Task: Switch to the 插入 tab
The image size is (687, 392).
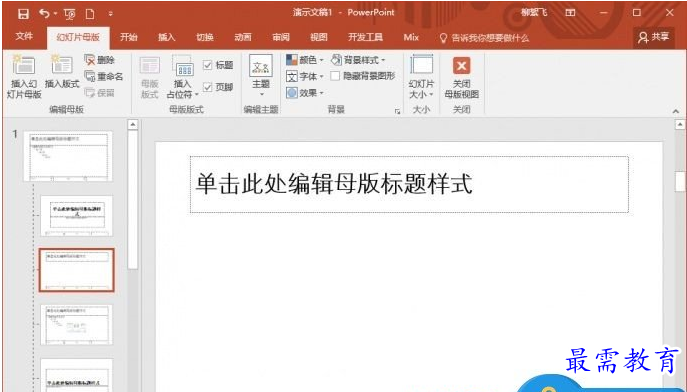Action: (166, 38)
